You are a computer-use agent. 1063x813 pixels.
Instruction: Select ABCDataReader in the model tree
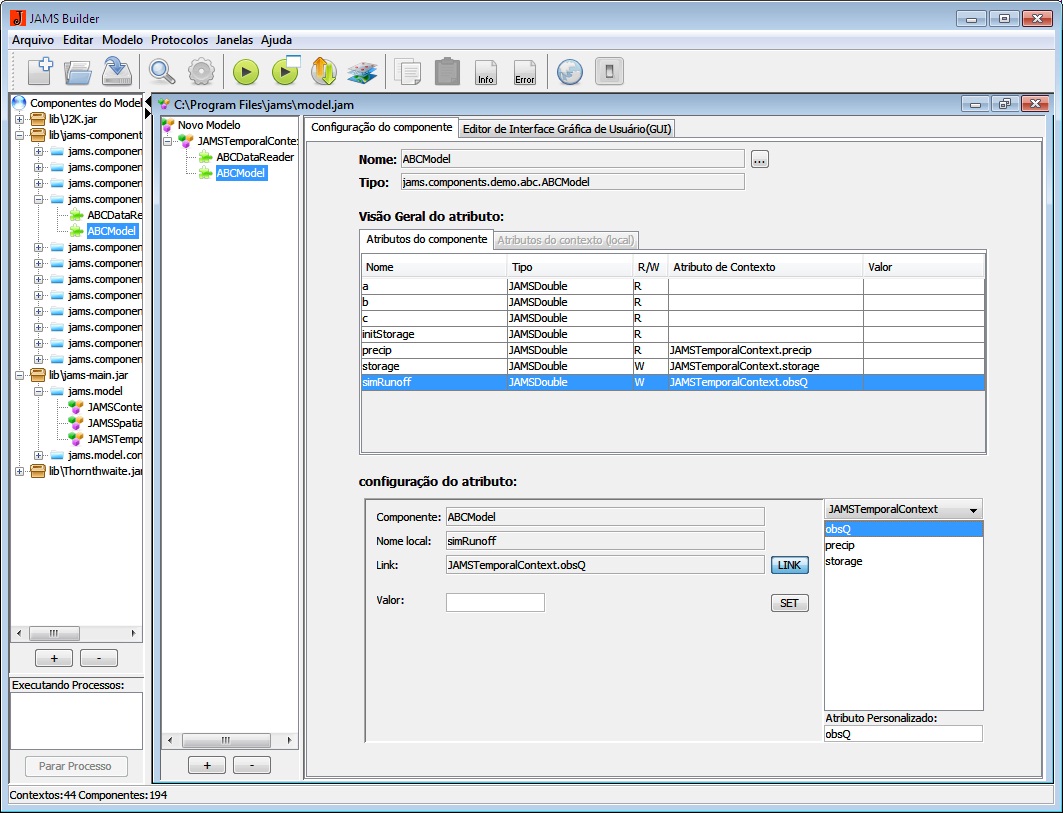click(254, 157)
